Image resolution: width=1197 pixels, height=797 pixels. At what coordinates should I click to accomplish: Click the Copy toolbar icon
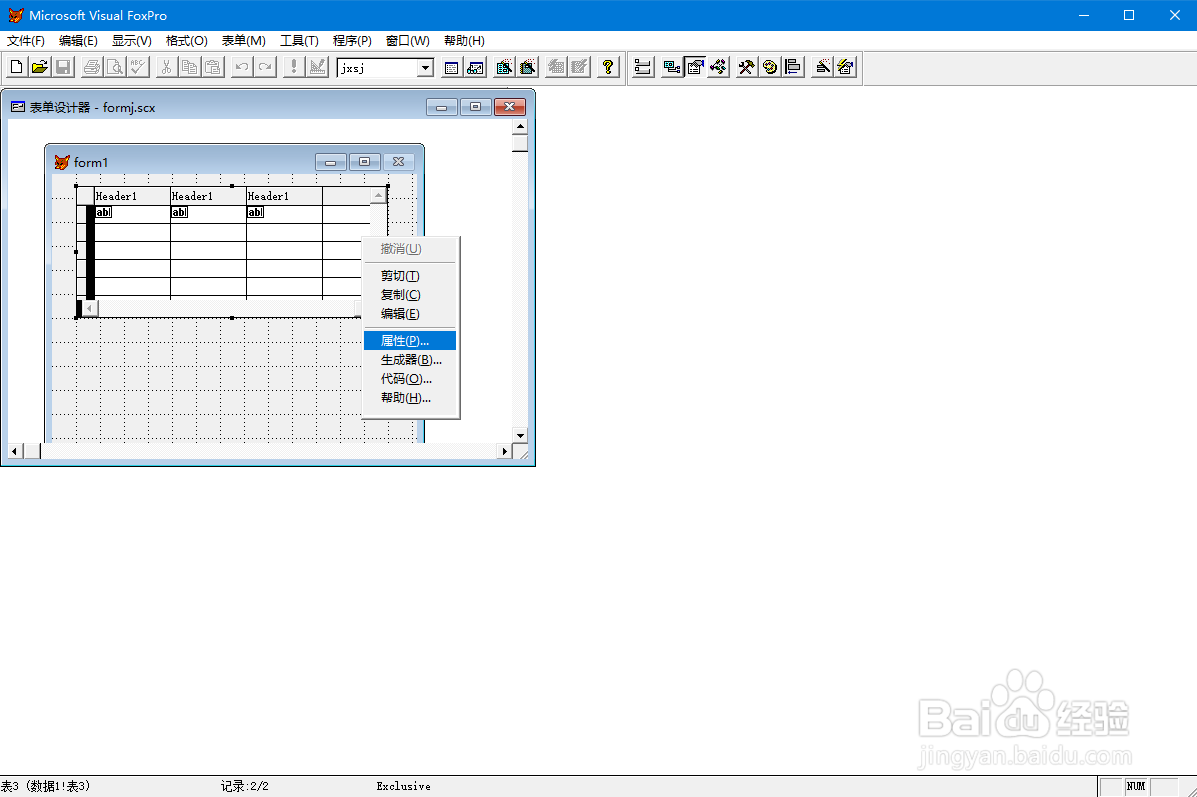[189, 67]
